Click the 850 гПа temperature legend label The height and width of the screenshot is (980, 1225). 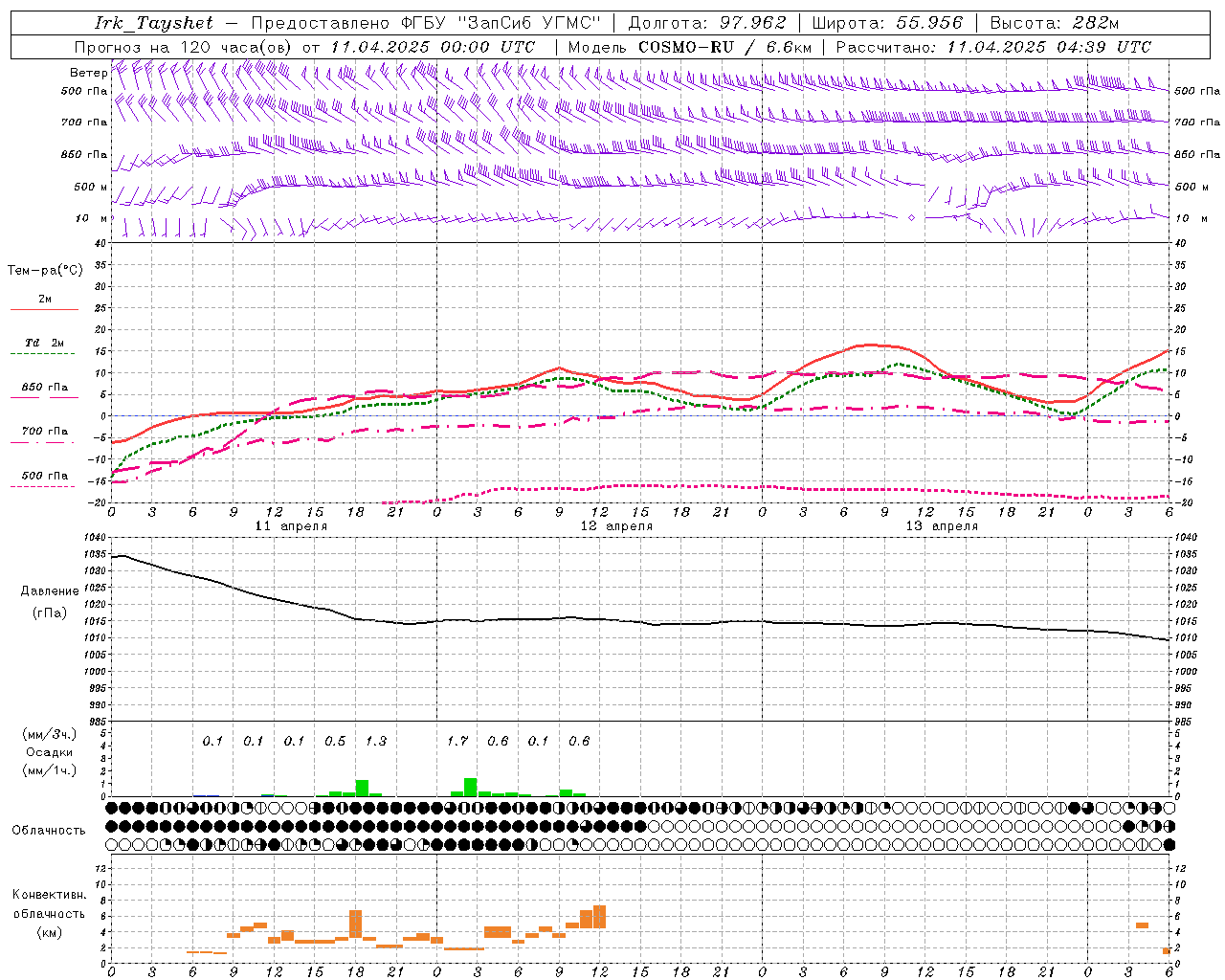click(x=45, y=388)
